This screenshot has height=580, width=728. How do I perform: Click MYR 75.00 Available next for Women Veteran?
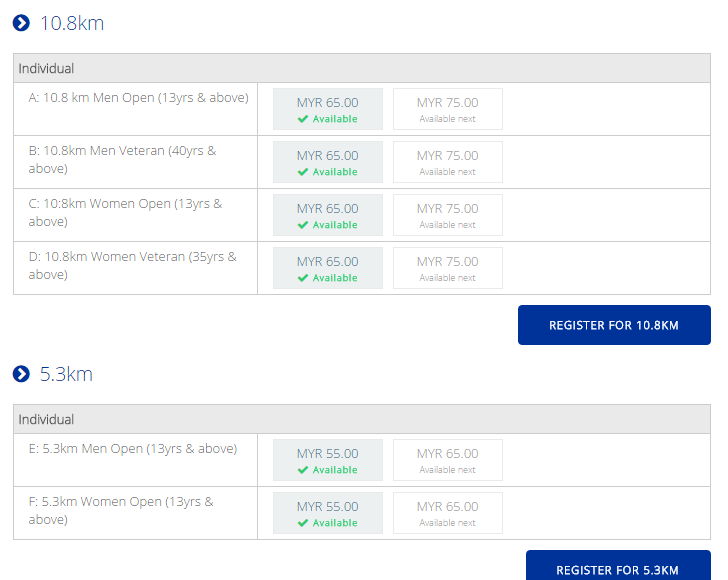coord(448,268)
